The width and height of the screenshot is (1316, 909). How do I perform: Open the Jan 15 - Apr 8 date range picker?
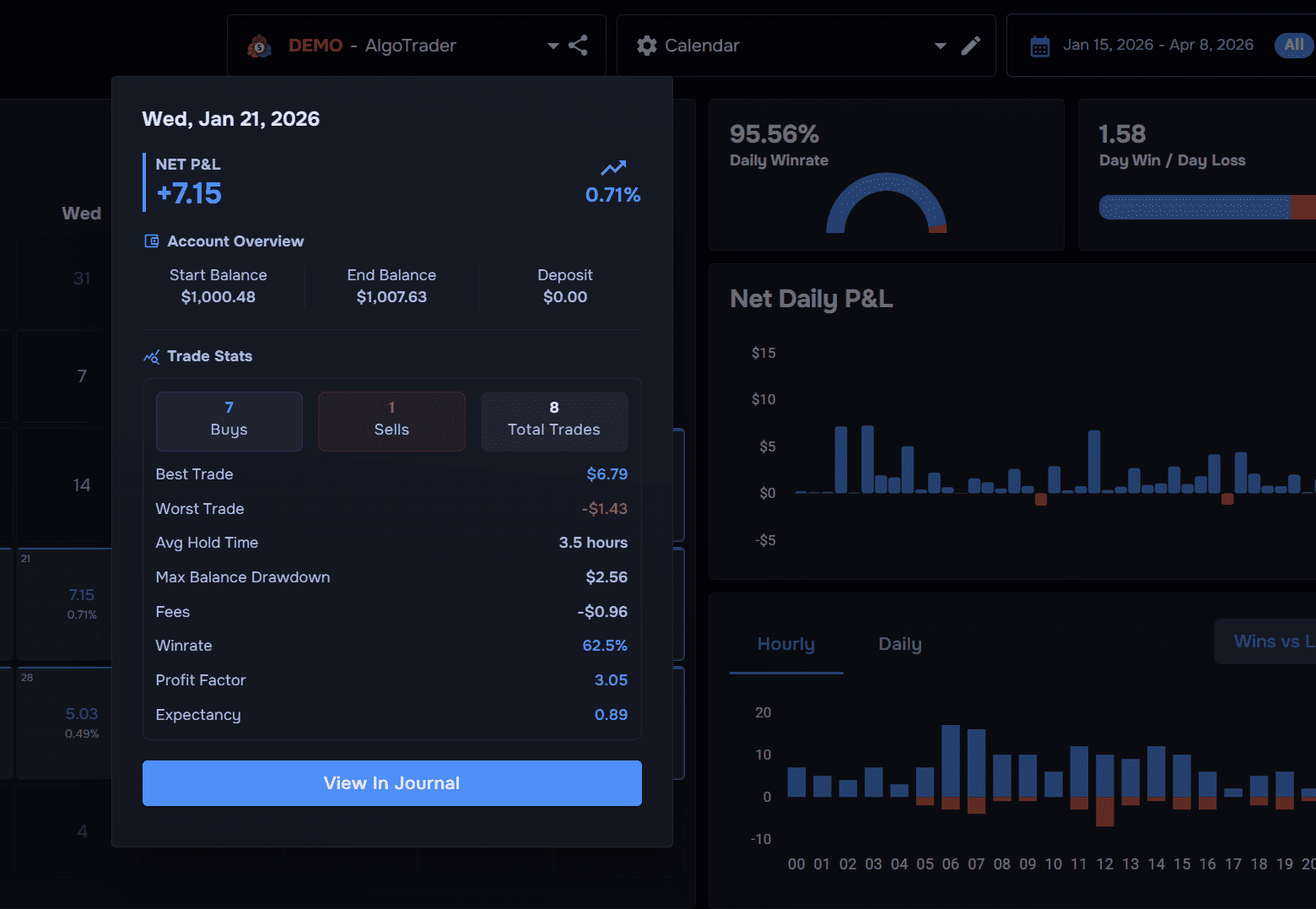[1158, 44]
